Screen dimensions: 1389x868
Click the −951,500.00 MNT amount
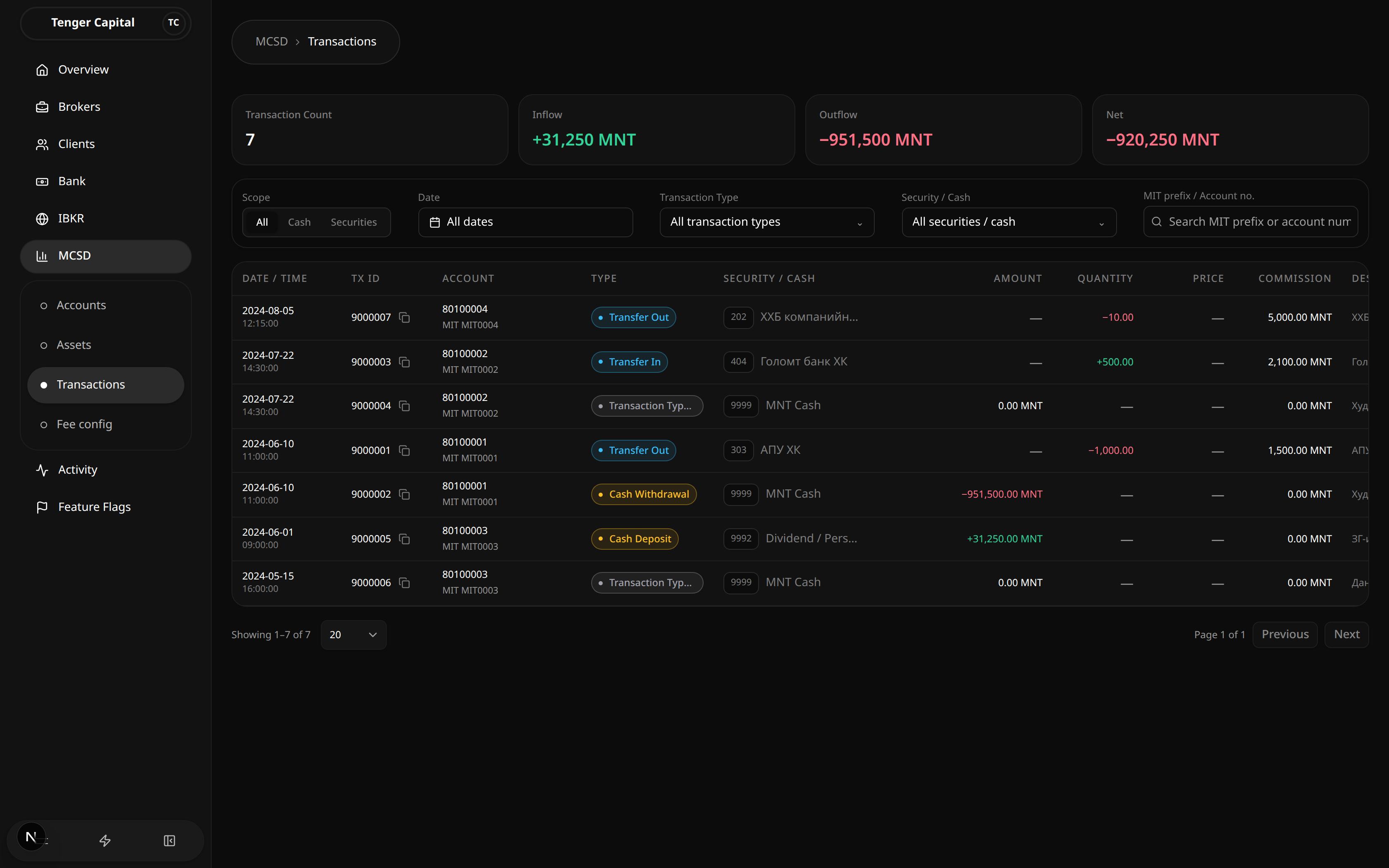click(x=1002, y=494)
